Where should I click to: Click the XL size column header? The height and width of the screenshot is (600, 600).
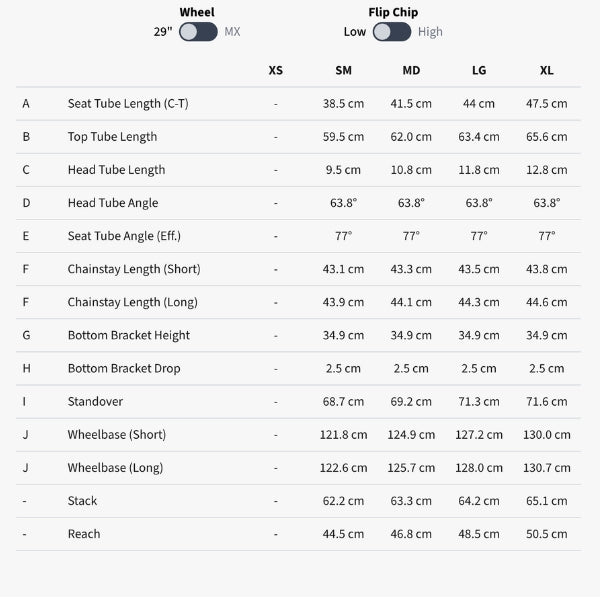click(x=546, y=71)
